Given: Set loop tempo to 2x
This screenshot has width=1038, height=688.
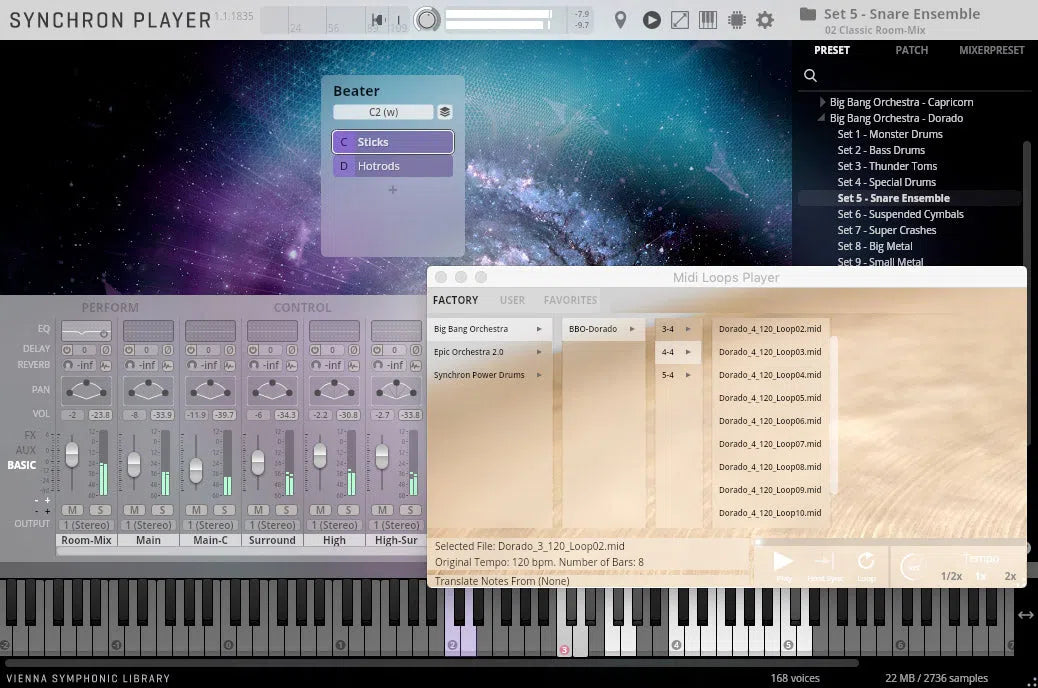Looking at the screenshot, I should (x=1010, y=576).
